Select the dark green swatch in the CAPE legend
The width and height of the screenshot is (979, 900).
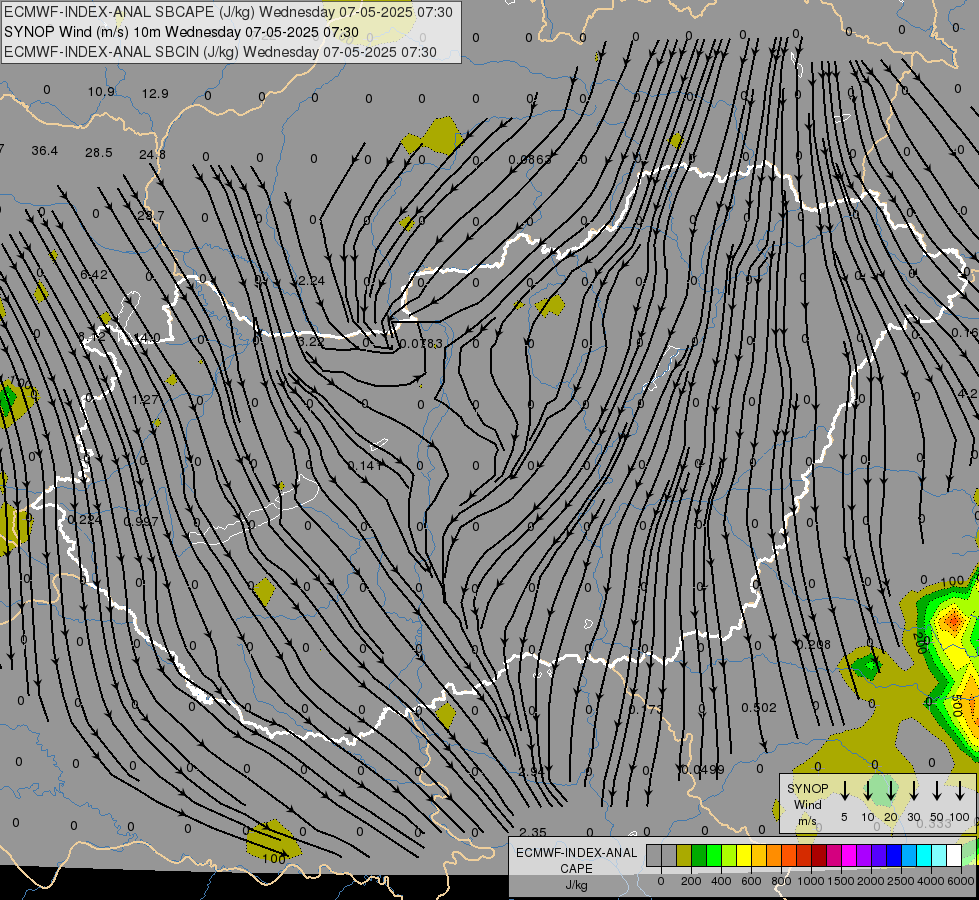(699, 855)
